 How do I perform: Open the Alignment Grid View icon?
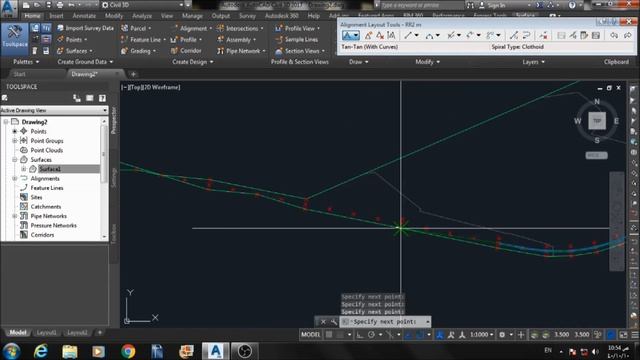(596, 36)
